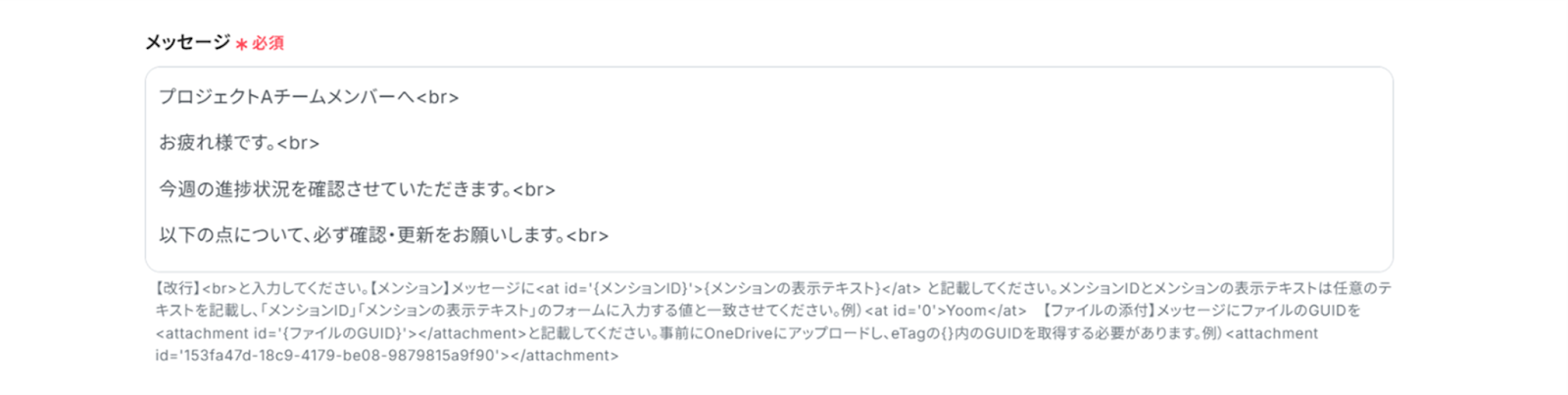Image resolution: width=1568 pixels, height=395 pixels.
Task: Click the <br> tag after プロジェクトAチームメンバーへ
Action: [437, 97]
